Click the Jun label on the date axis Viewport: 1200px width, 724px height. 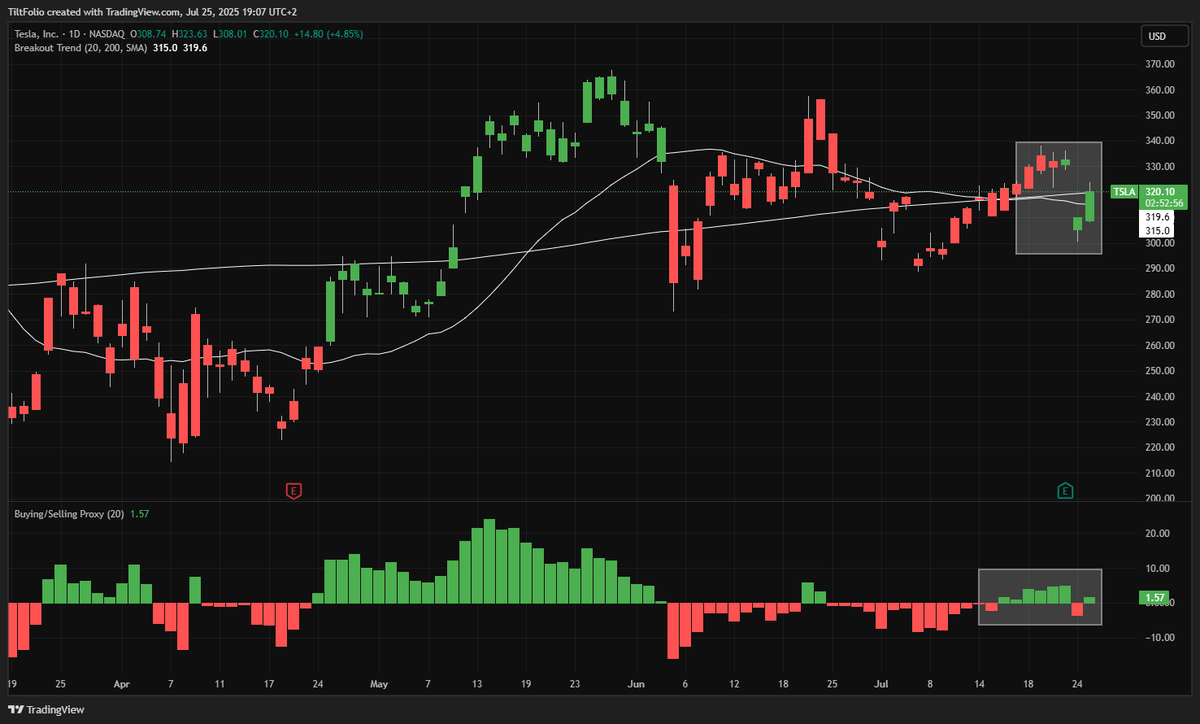point(638,685)
